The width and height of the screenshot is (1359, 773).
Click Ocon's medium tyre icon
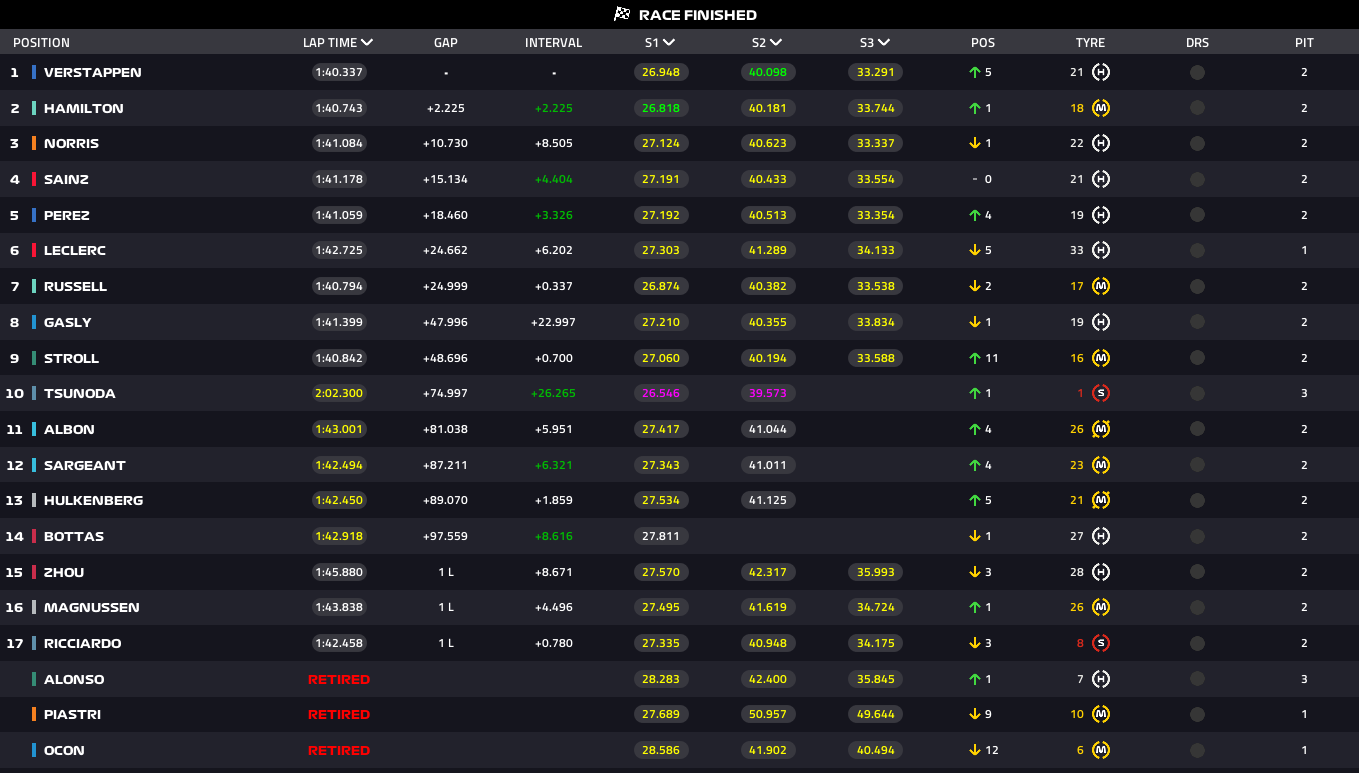coord(1101,750)
